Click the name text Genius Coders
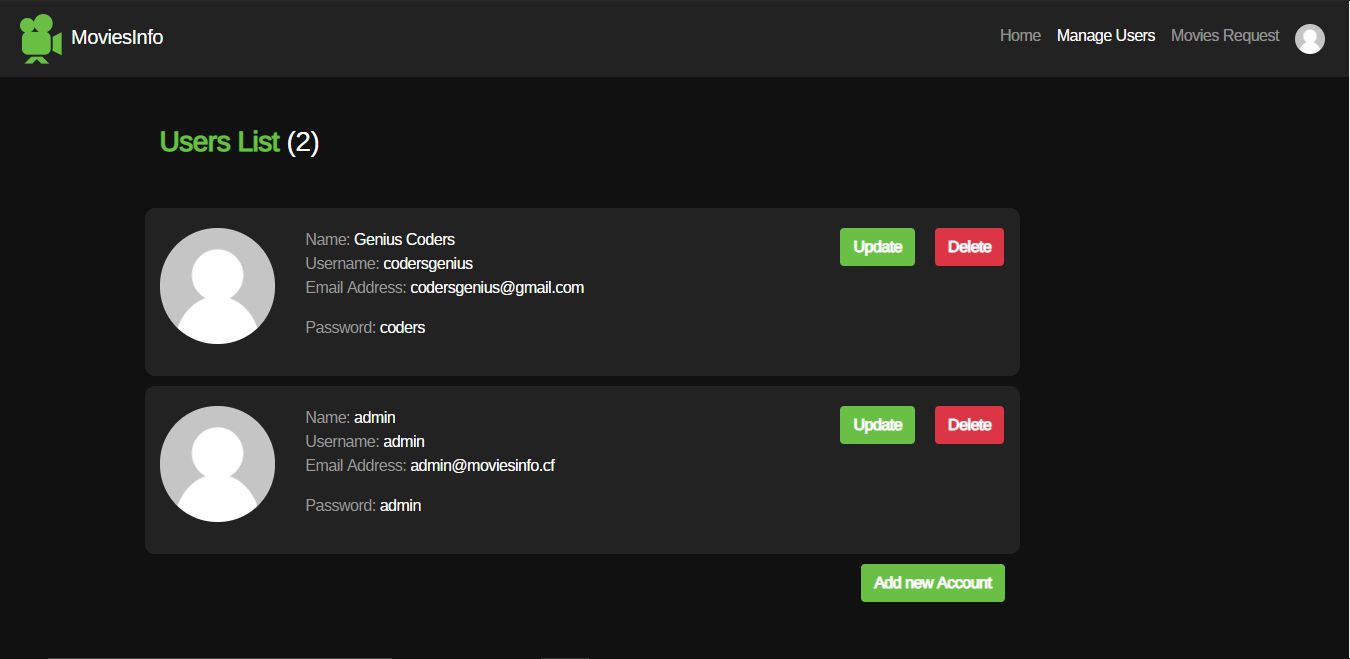 (x=404, y=240)
